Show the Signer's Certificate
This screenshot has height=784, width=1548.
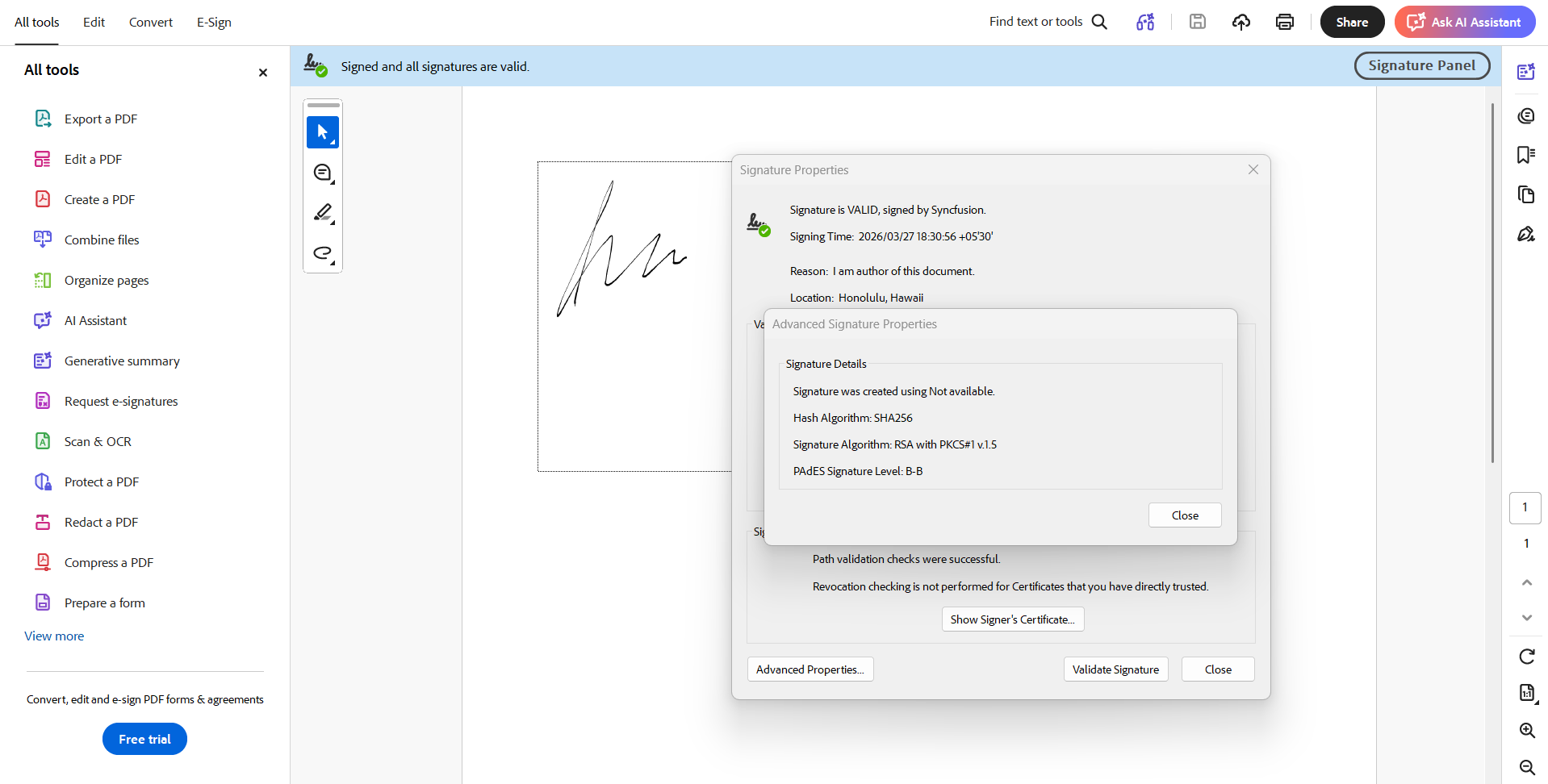pyautogui.click(x=1012, y=619)
